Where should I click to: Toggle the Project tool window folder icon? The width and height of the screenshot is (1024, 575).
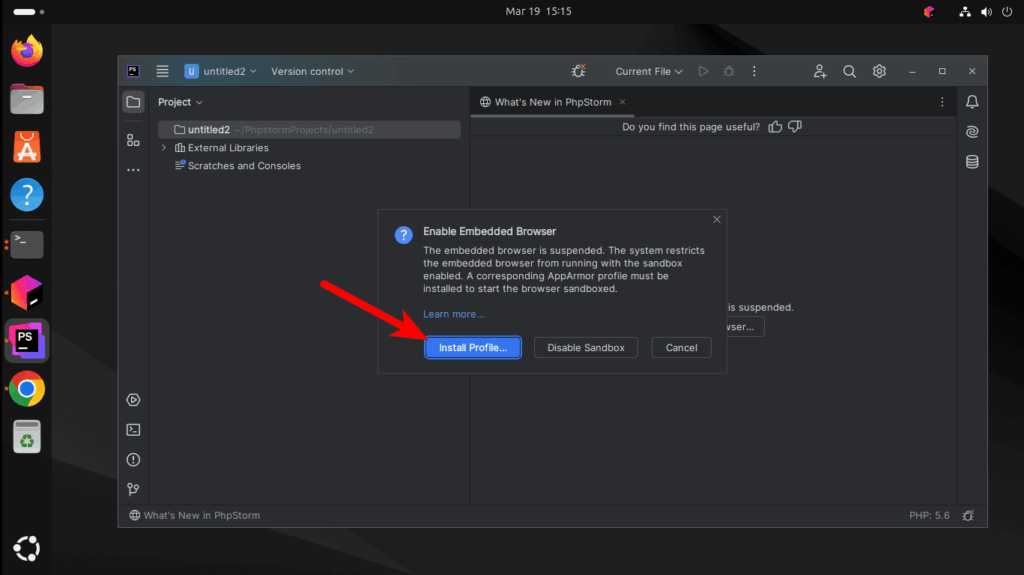133,102
